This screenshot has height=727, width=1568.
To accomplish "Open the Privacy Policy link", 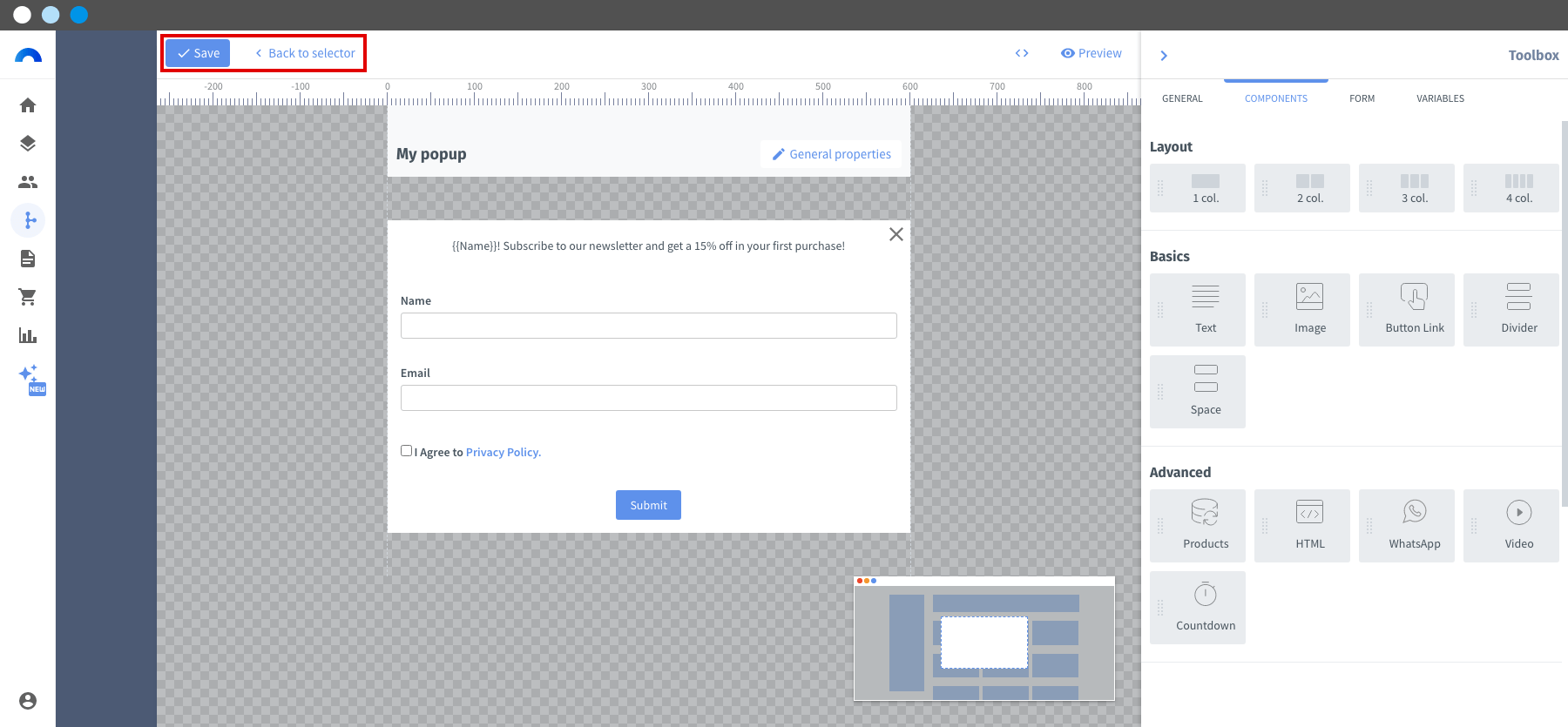I will [x=504, y=453].
